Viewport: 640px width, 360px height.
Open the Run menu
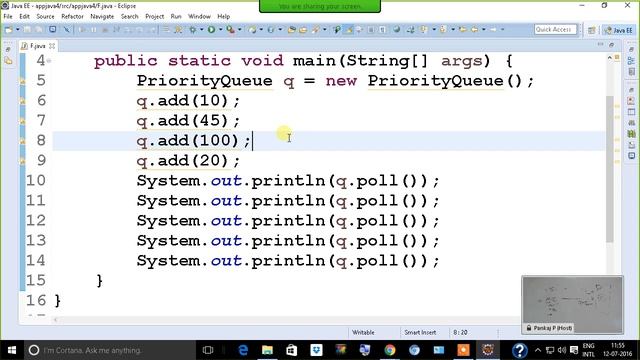pyautogui.click(x=176, y=16)
